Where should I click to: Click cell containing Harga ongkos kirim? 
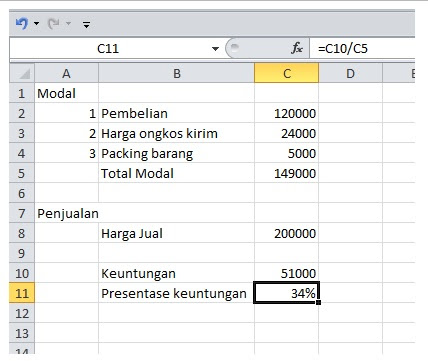click(176, 133)
